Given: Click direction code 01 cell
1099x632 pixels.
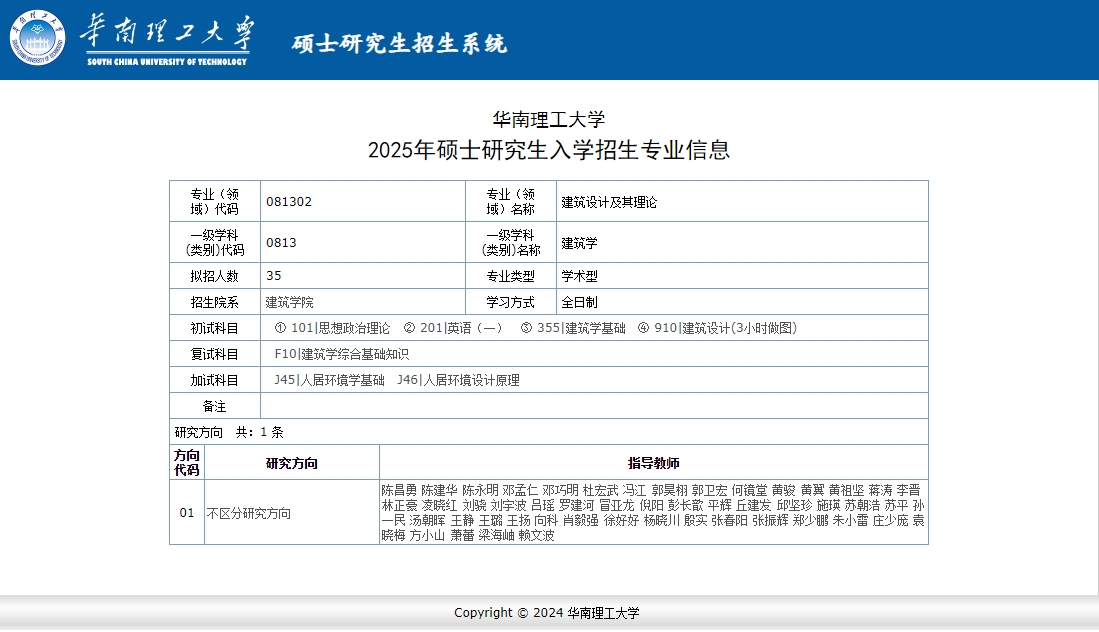Looking at the screenshot, I should pyautogui.click(x=186, y=513).
